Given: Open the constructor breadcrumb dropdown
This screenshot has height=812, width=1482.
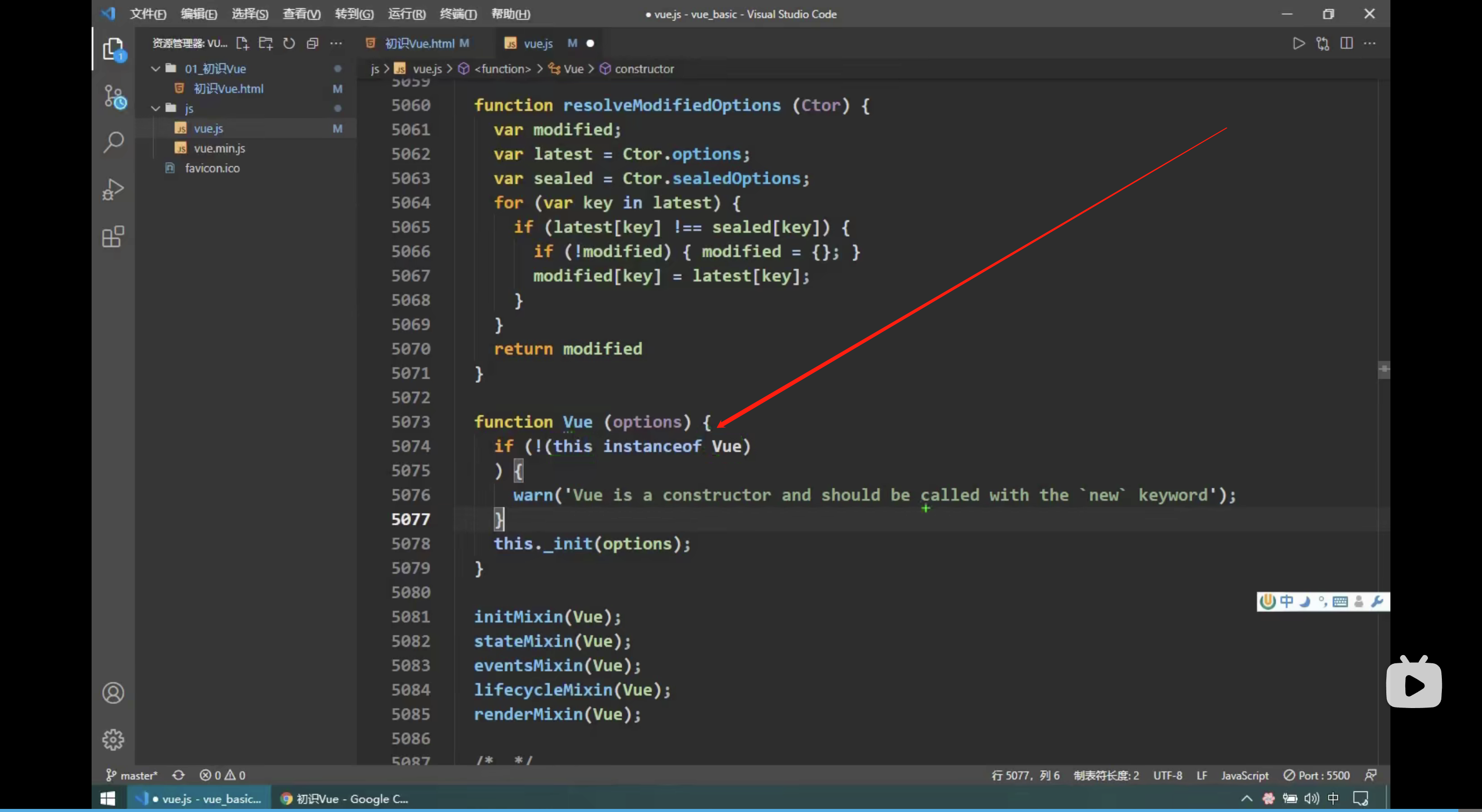Looking at the screenshot, I should click(643, 68).
